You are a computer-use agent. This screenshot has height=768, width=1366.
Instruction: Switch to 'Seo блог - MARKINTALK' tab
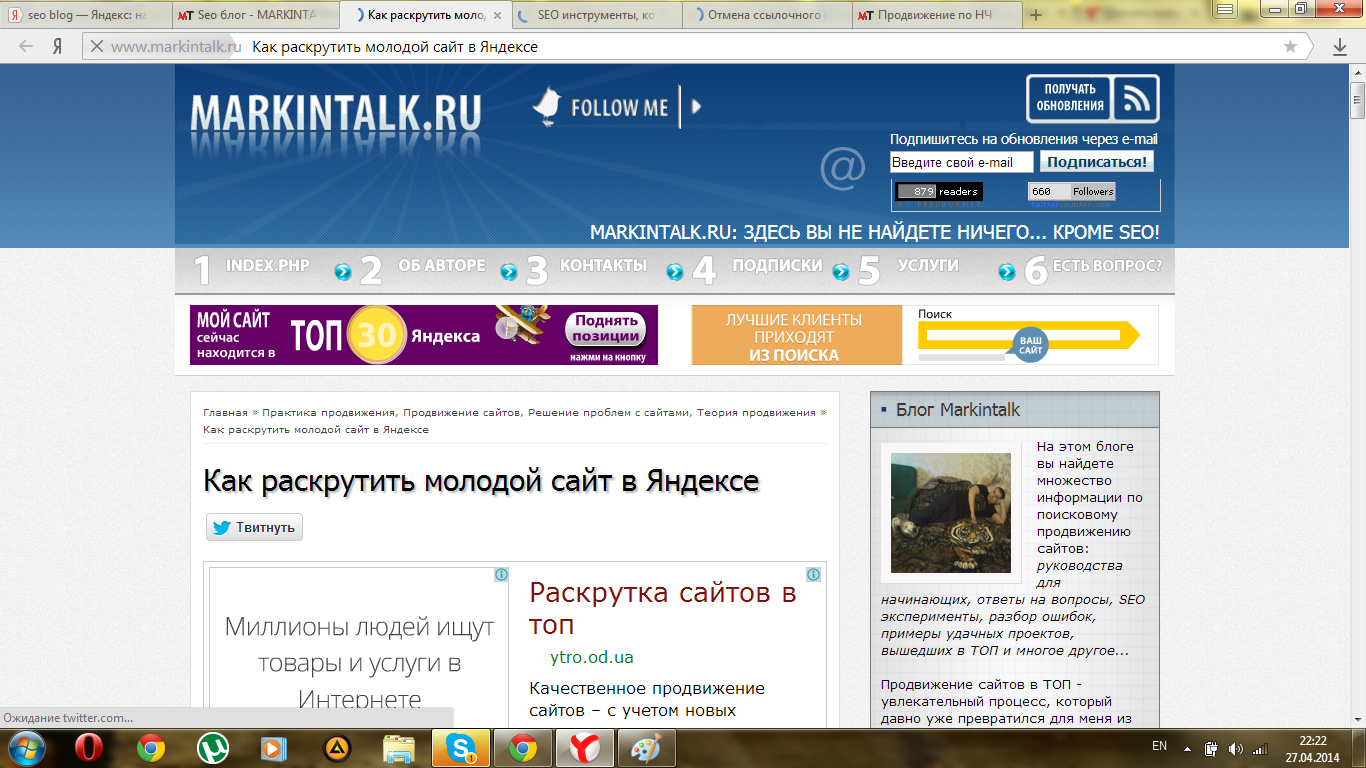click(x=255, y=15)
